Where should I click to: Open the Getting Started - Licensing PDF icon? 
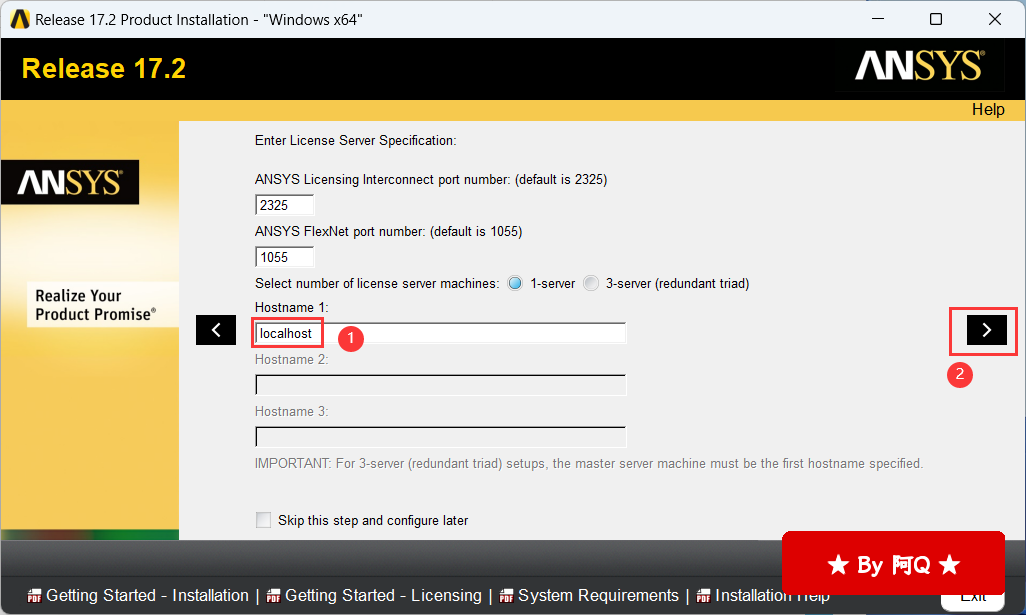pos(273,596)
